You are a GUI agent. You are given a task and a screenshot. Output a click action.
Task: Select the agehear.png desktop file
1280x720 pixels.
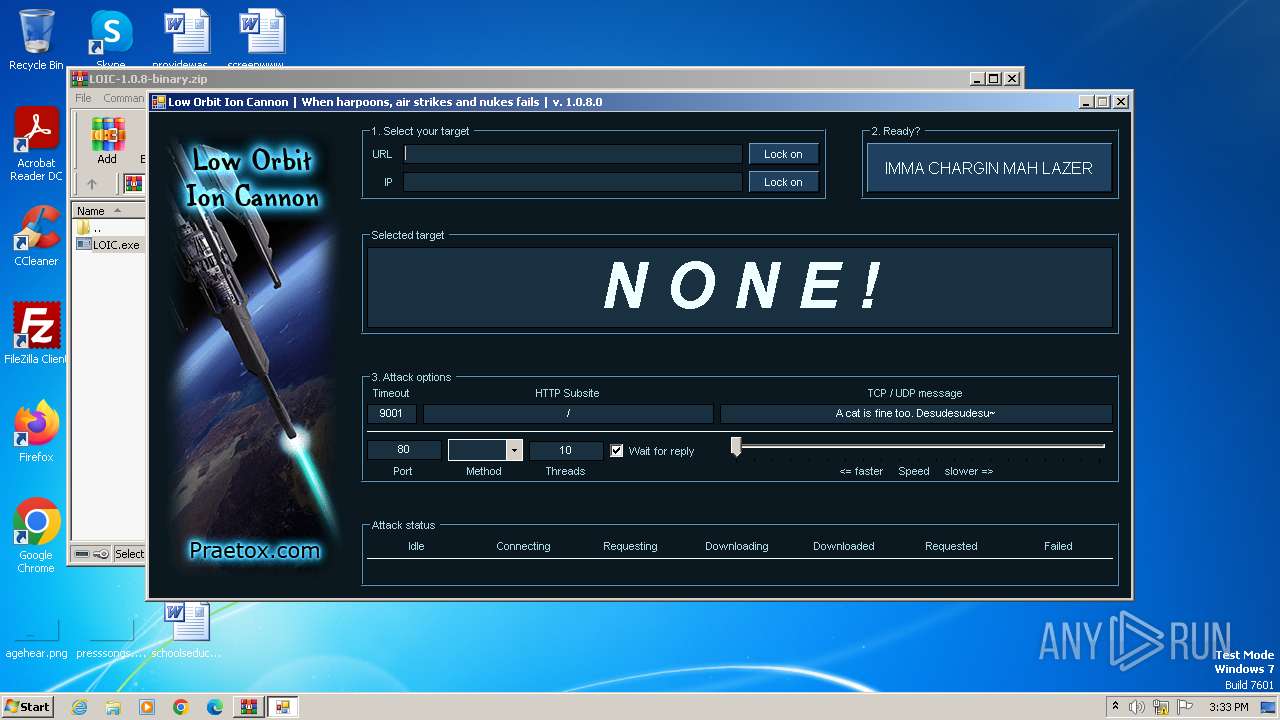(36, 640)
